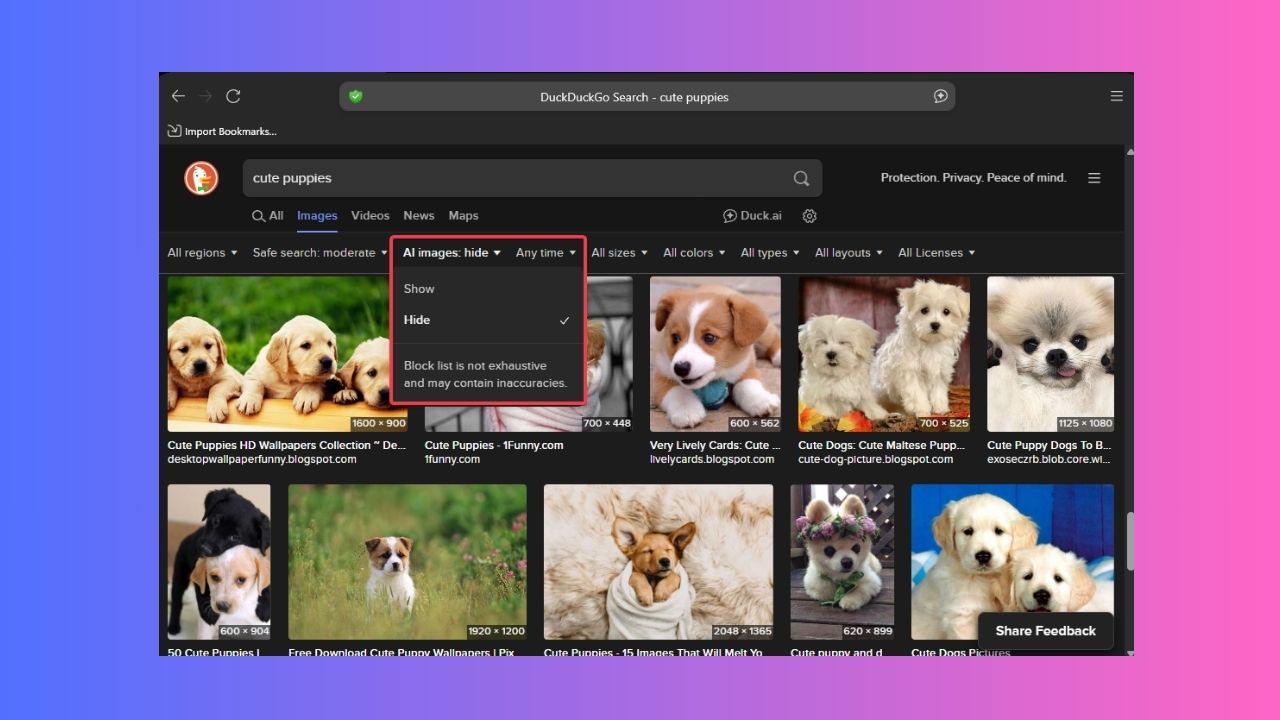Expand the Any time filter
Image resolution: width=1280 pixels, height=720 pixels.
(545, 252)
